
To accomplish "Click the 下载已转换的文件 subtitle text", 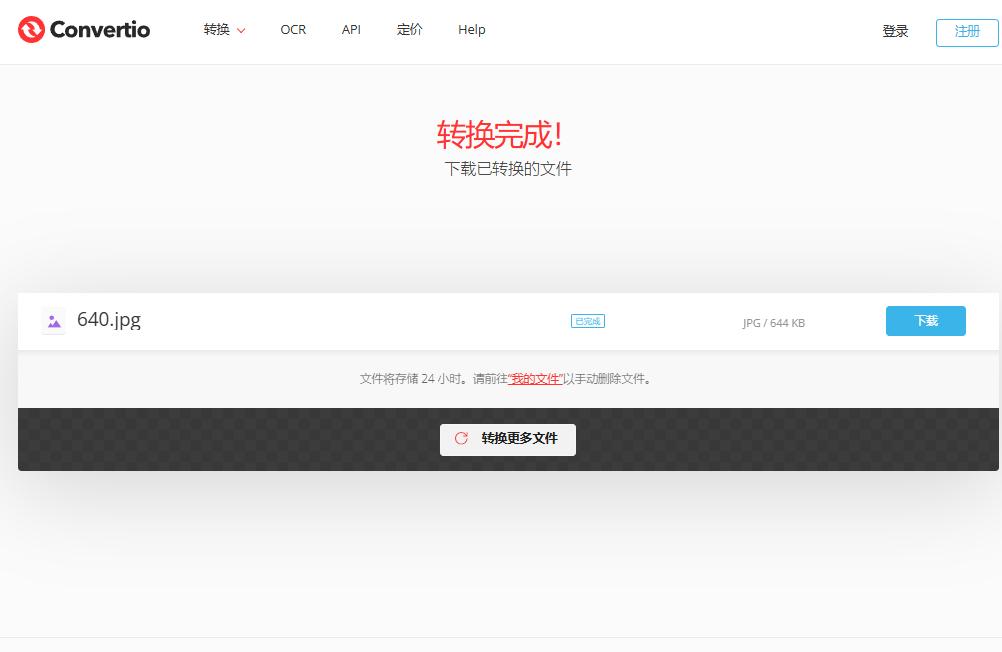I will pos(508,169).
